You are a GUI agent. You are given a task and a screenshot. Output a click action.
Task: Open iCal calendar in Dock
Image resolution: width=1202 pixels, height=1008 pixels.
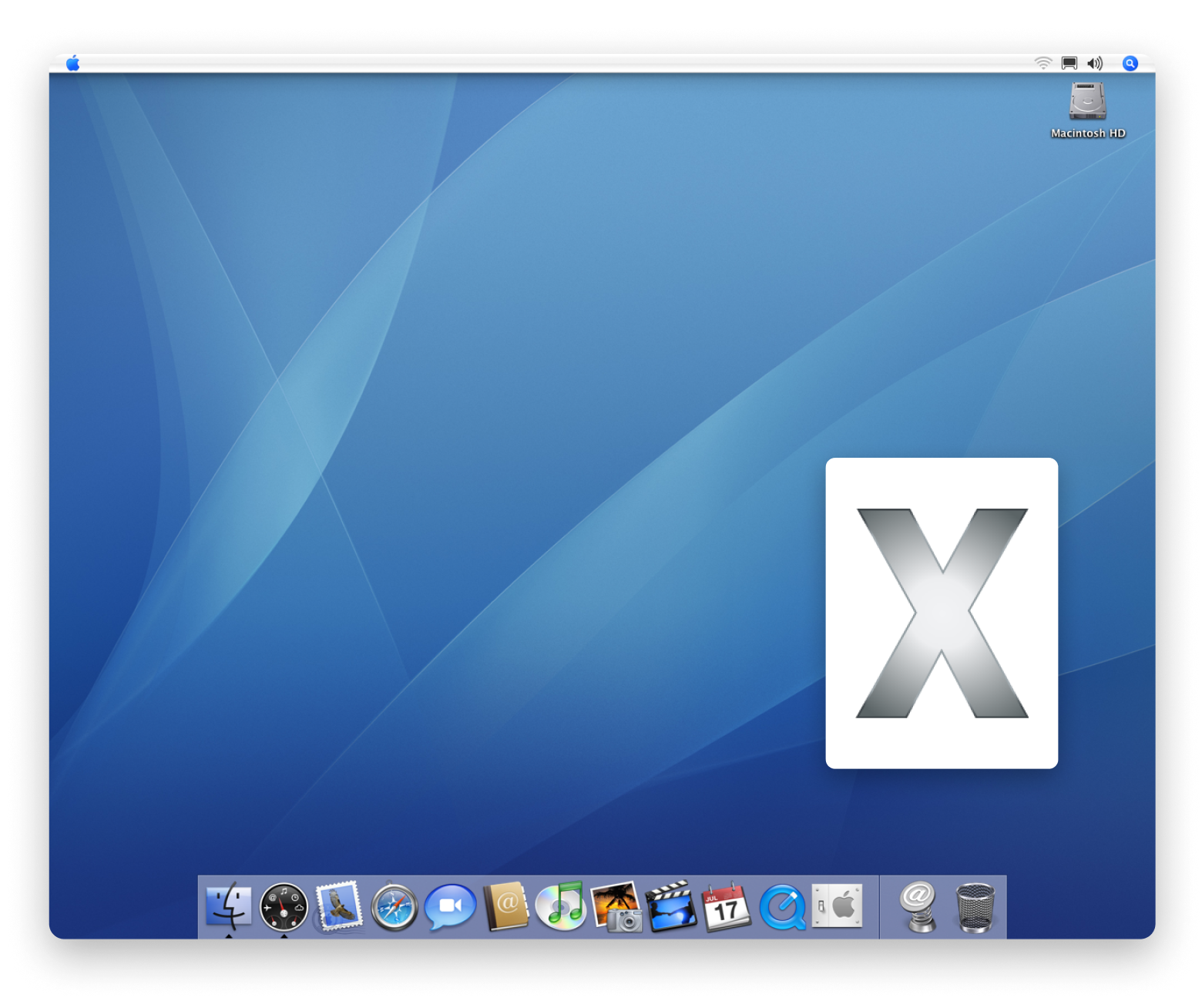tap(727, 907)
